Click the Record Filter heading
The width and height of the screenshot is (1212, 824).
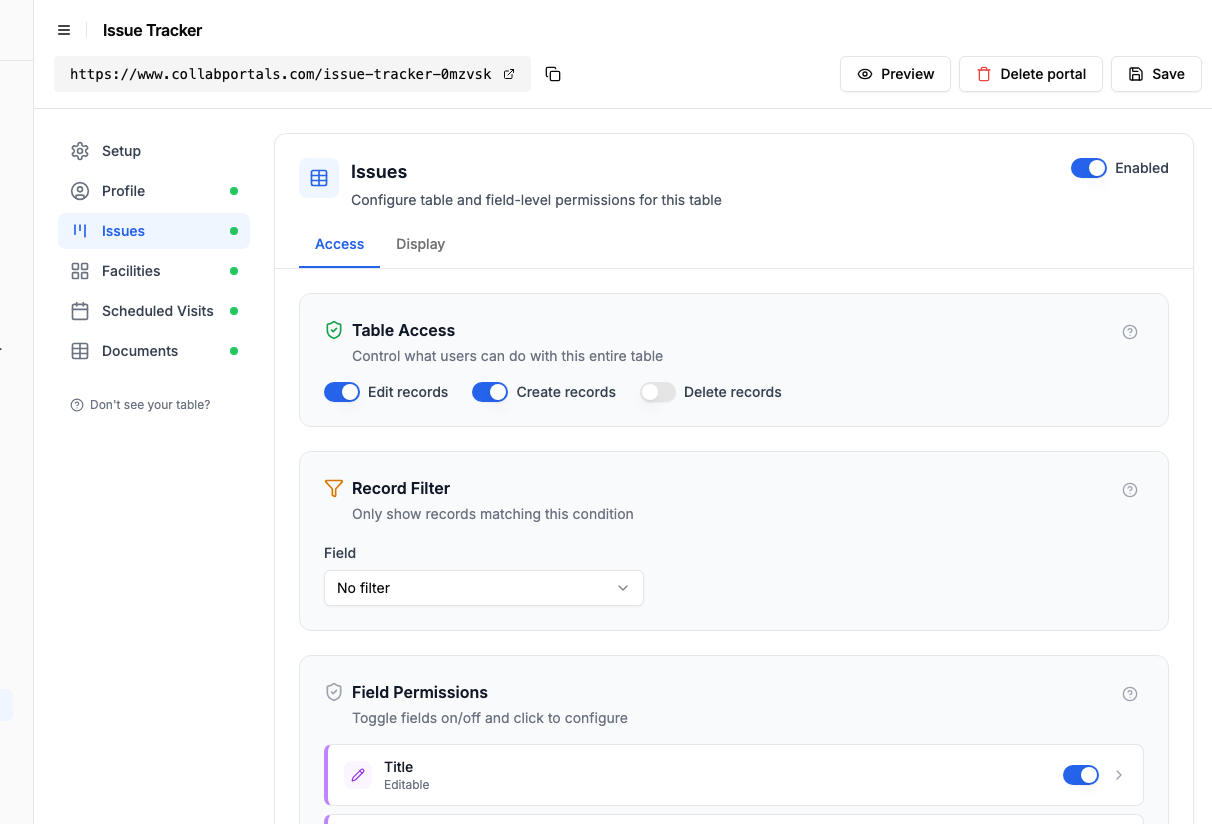401,488
